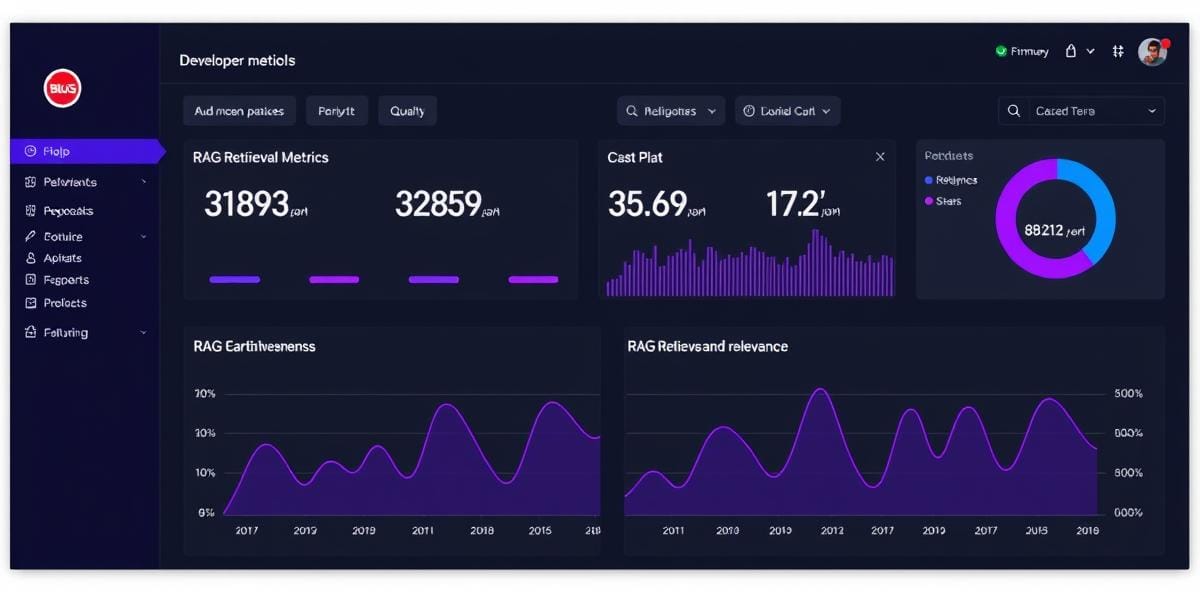
Task: Open the Prolects sidebar icon
Action: pyautogui.click(x=30, y=303)
